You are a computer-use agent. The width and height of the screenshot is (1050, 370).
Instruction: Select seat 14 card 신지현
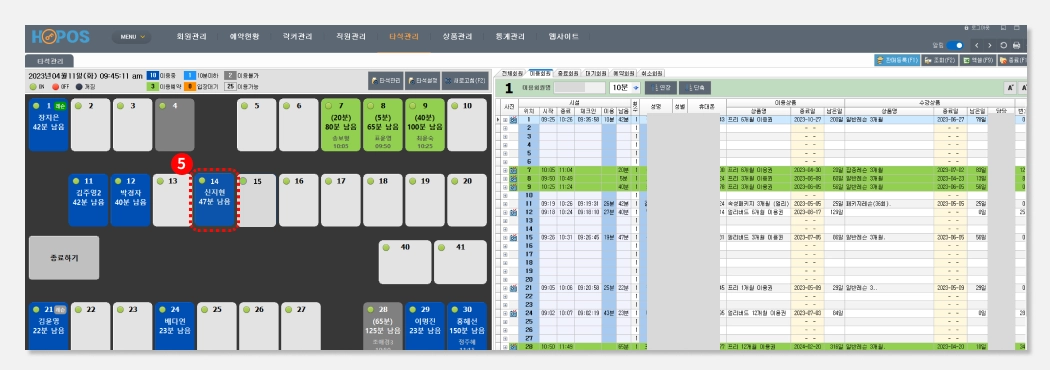click(x=215, y=201)
